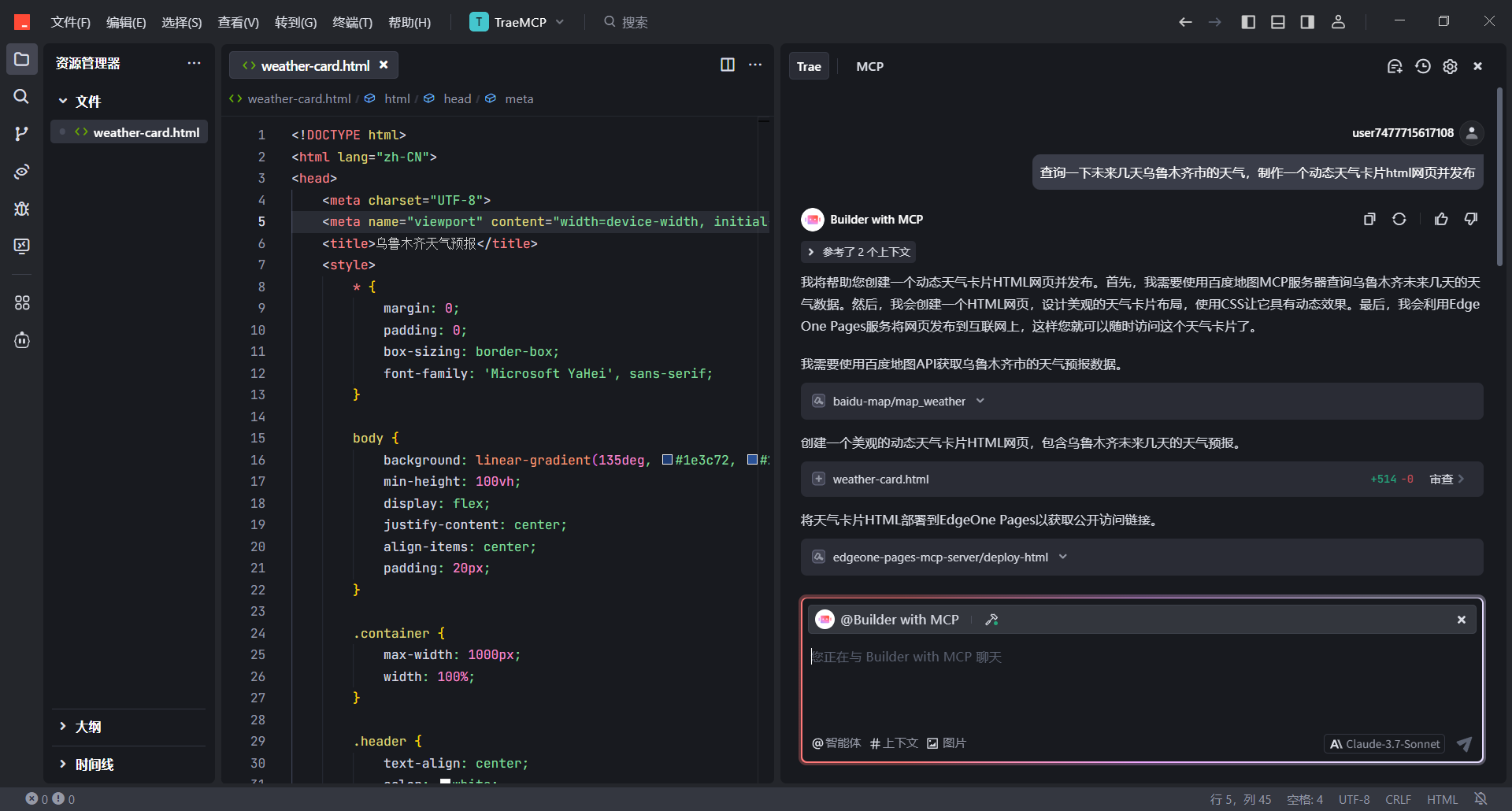Click 审查 to review weather-card.html changes
This screenshot has height=811, width=1512.
tap(1447, 479)
